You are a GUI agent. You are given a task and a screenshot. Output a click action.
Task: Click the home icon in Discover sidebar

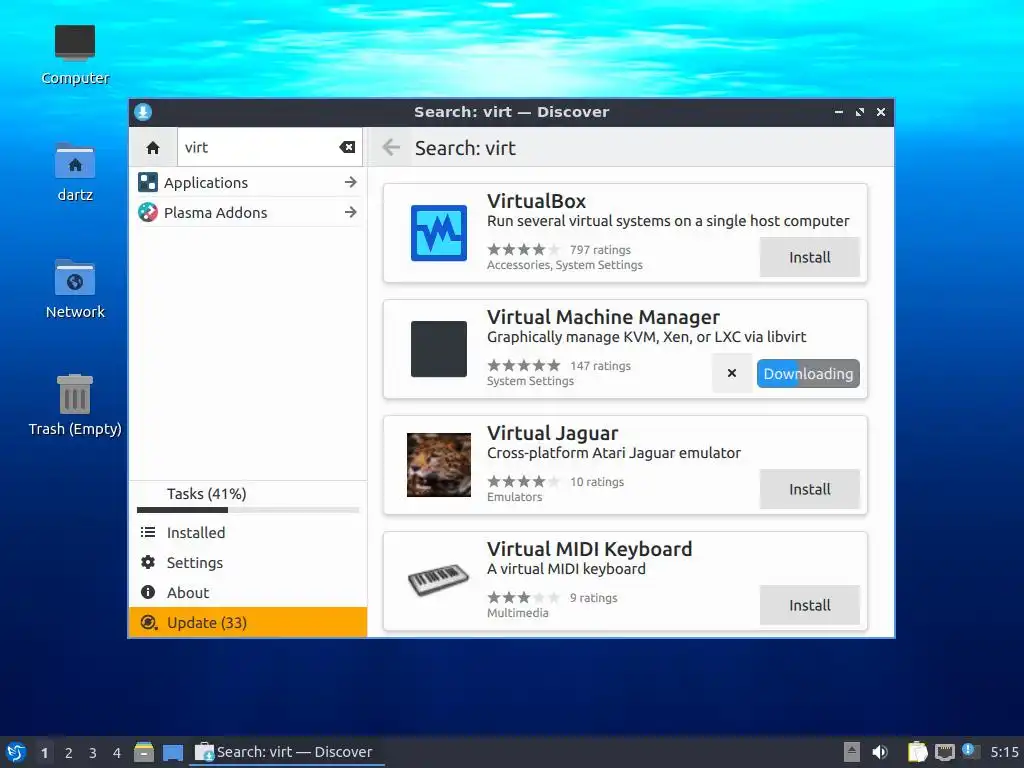click(153, 148)
